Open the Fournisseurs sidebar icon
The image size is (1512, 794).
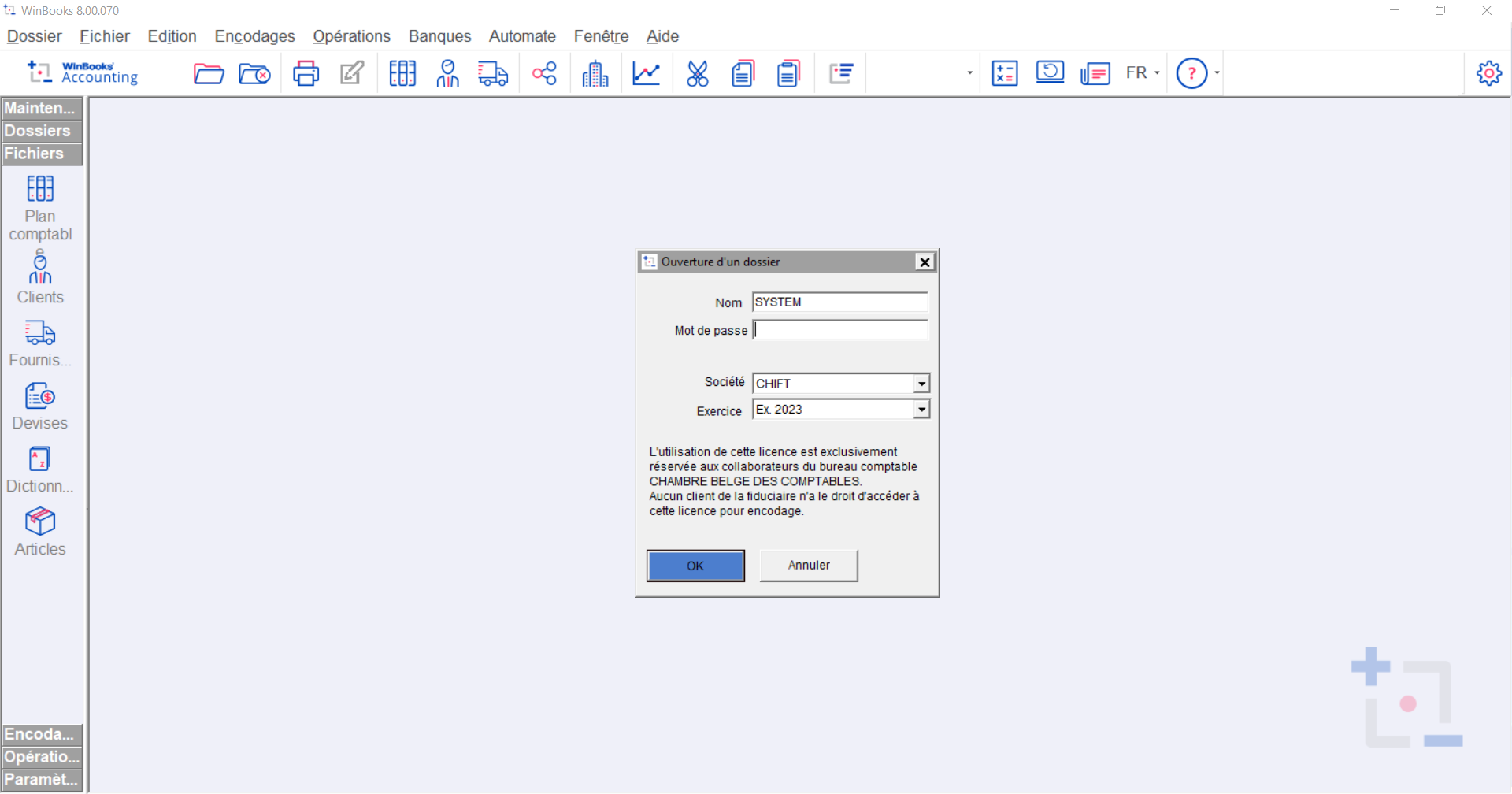pos(39,332)
